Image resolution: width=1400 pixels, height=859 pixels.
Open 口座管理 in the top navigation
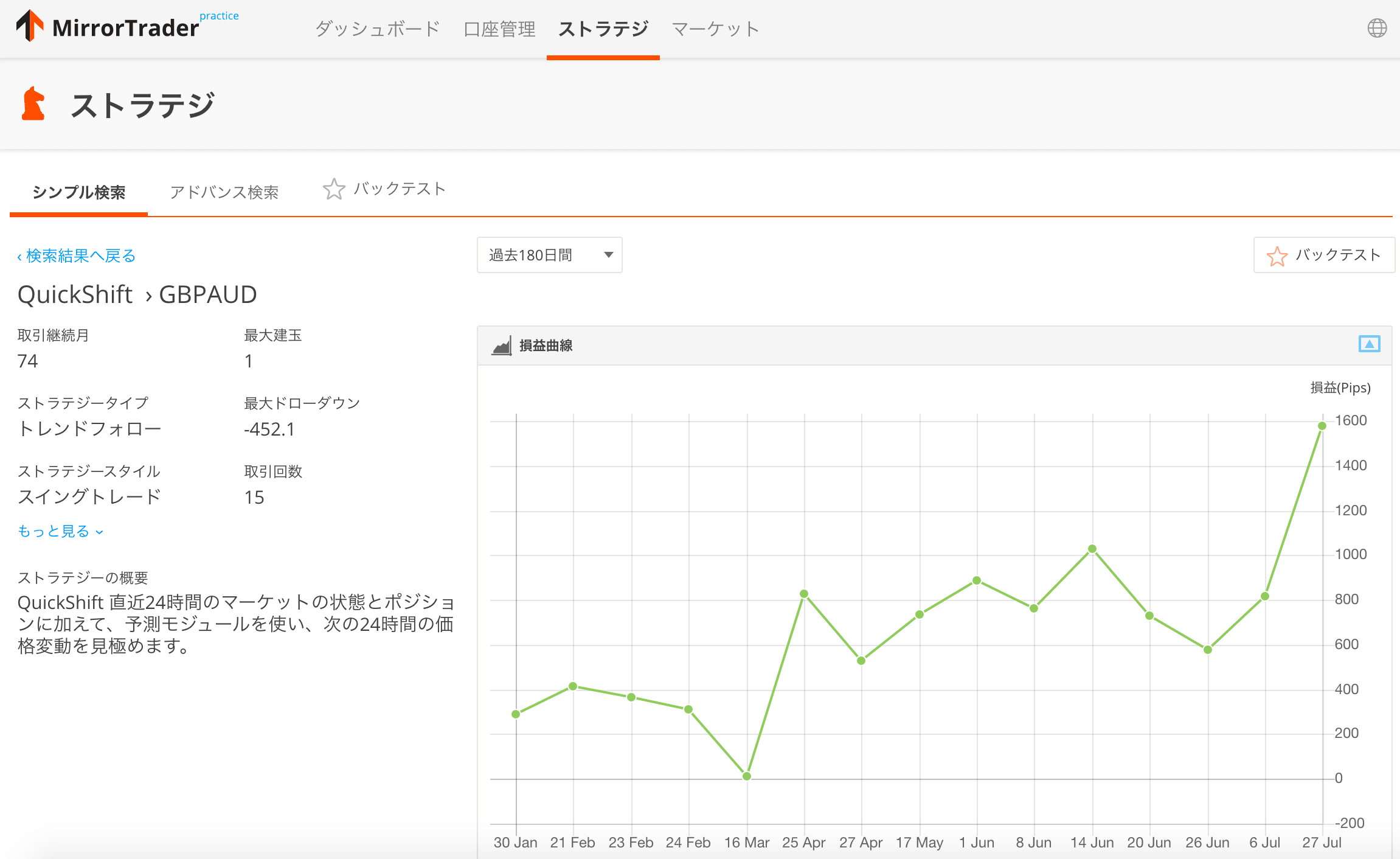(x=499, y=29)
